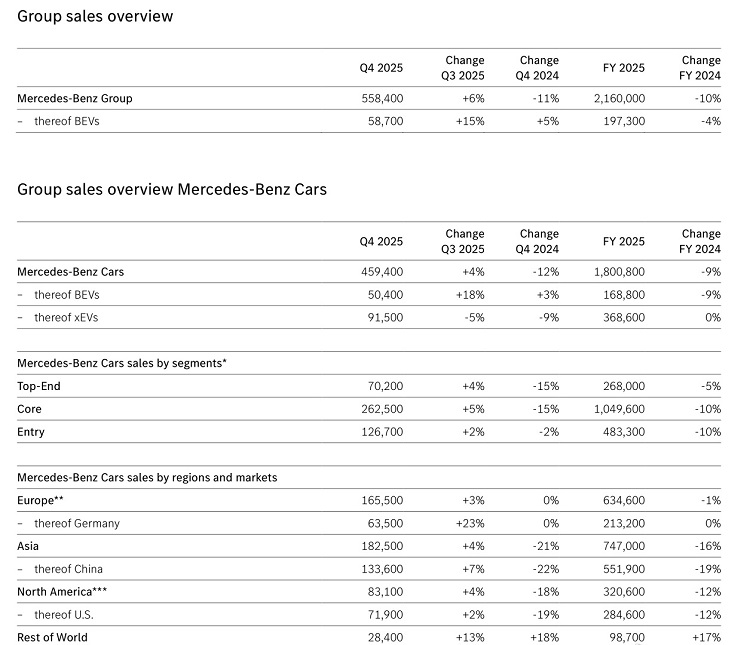The height and width of the screenshot is (645, 750).
Task: Select the 'thereof China' row label
Action: pos(68,569)
